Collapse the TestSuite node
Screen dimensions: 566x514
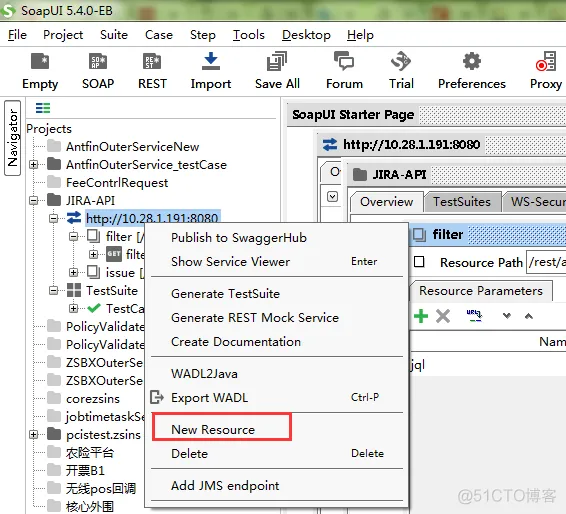[53, 290]
